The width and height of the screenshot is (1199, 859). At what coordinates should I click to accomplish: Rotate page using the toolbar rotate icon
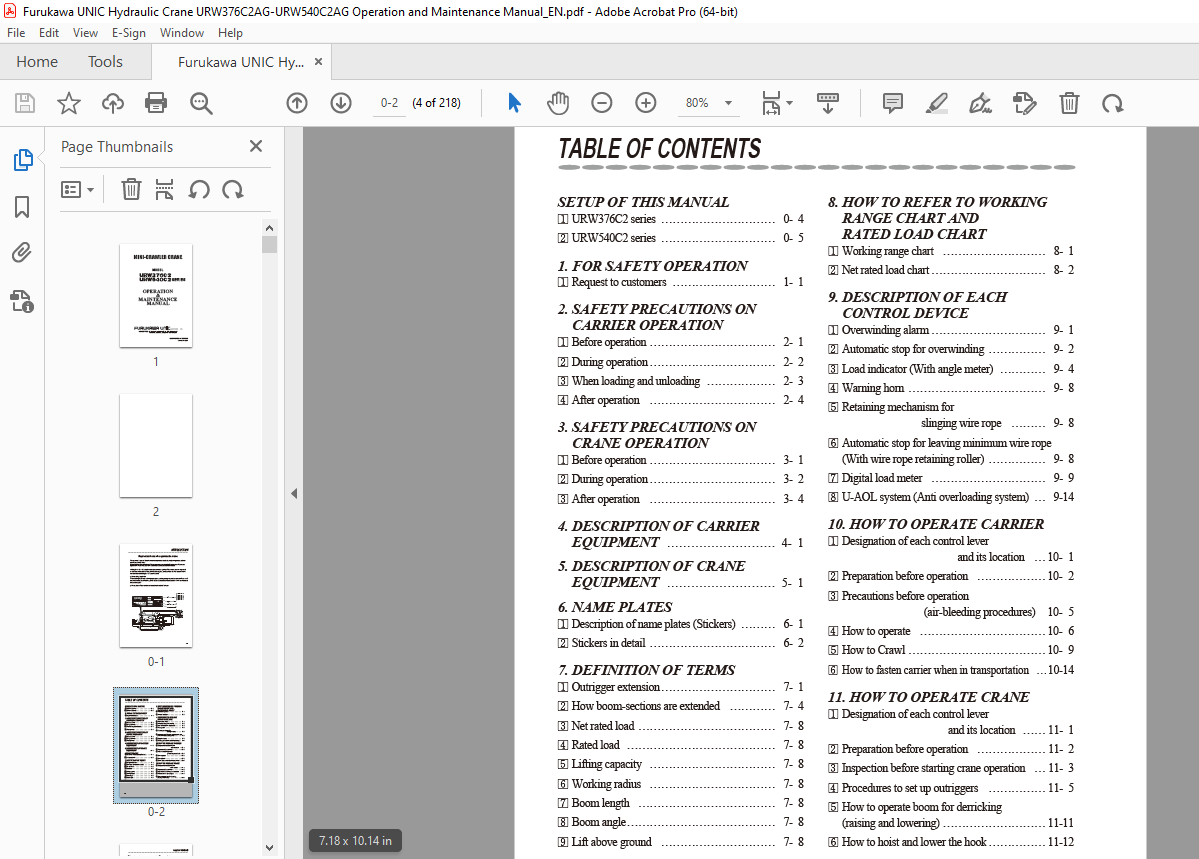click(1113, 102)
